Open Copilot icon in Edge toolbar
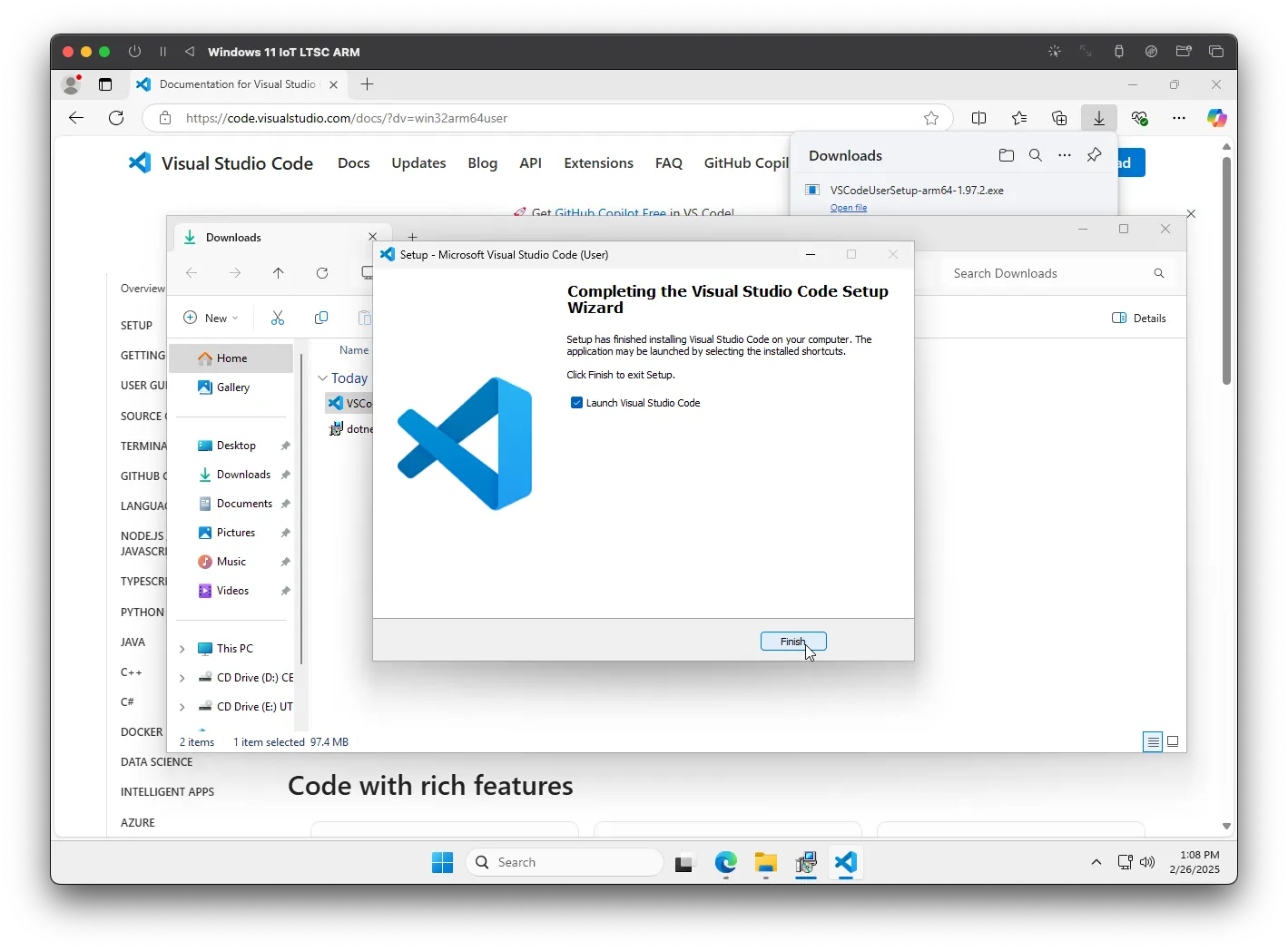The width and height of the screenshot is (1288, 951). click(x=1216, y=118)
